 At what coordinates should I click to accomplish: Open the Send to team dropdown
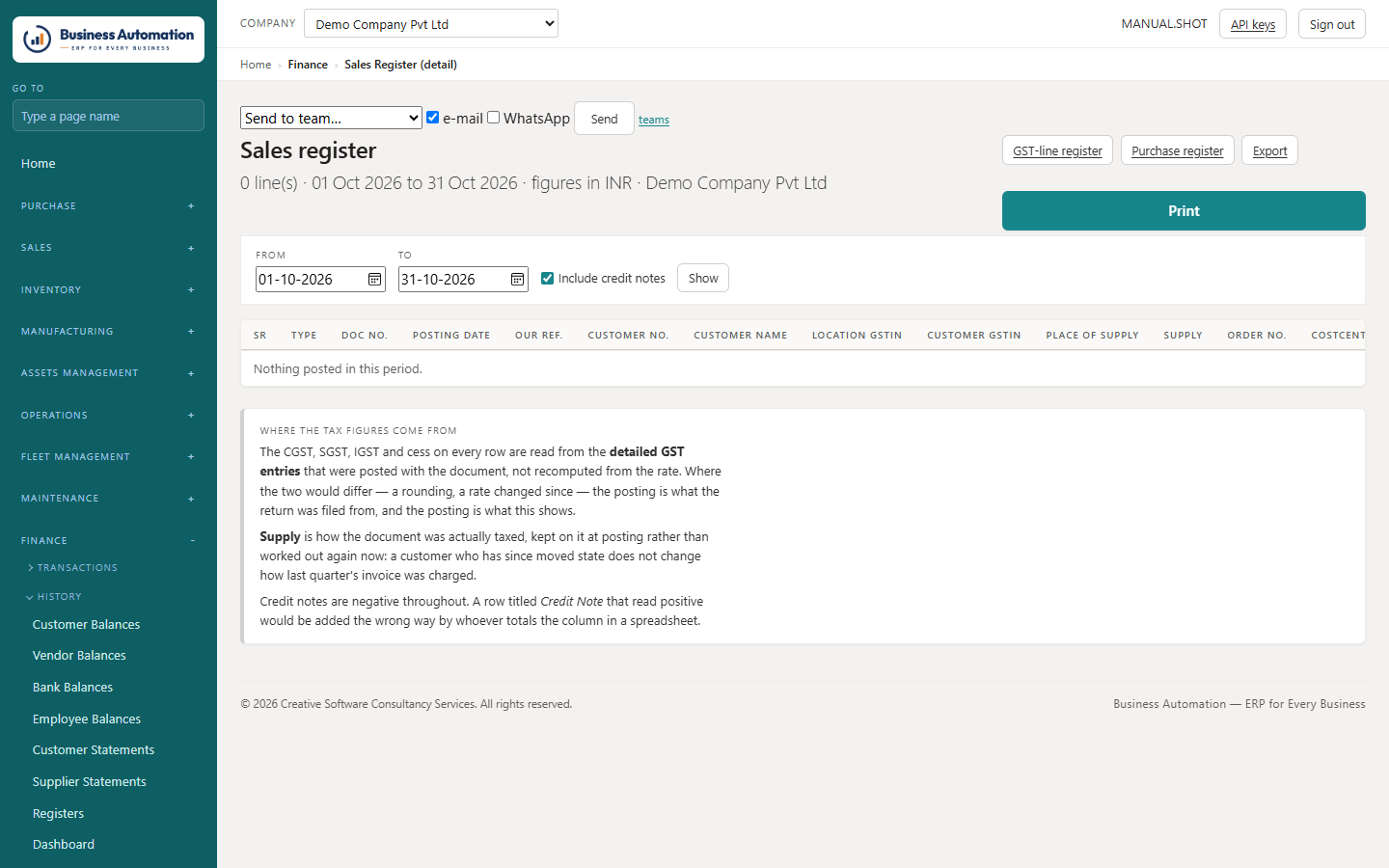tap(331, 118)
